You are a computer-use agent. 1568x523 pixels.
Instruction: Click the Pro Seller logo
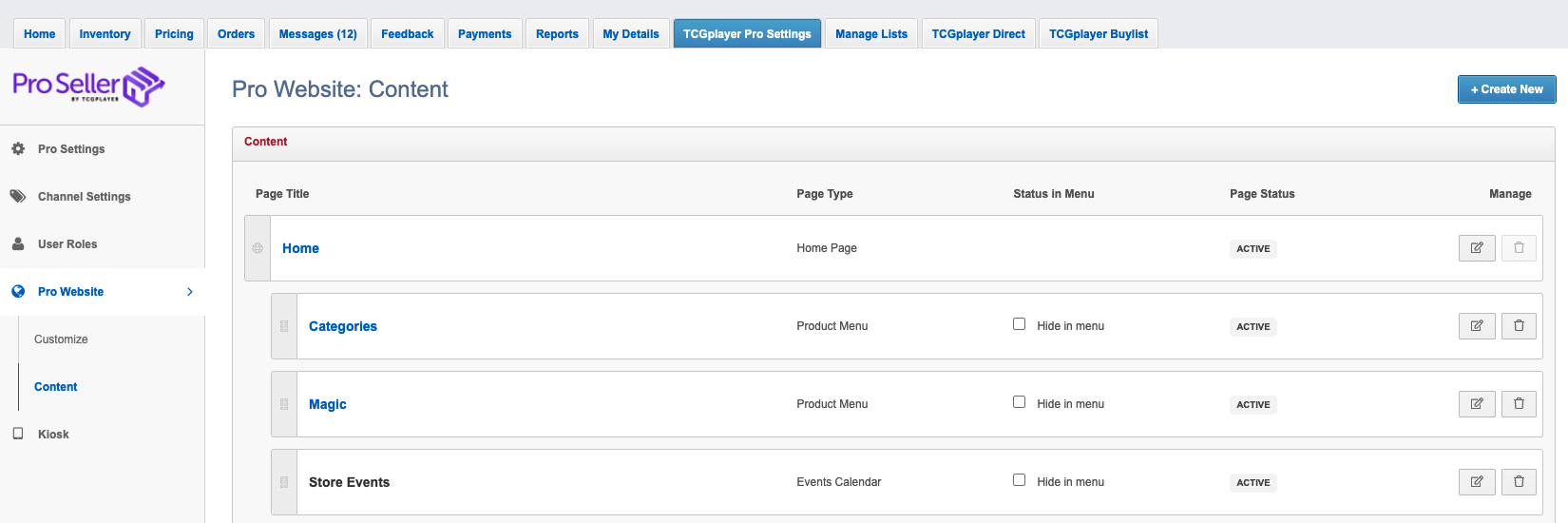click(88, 87)
